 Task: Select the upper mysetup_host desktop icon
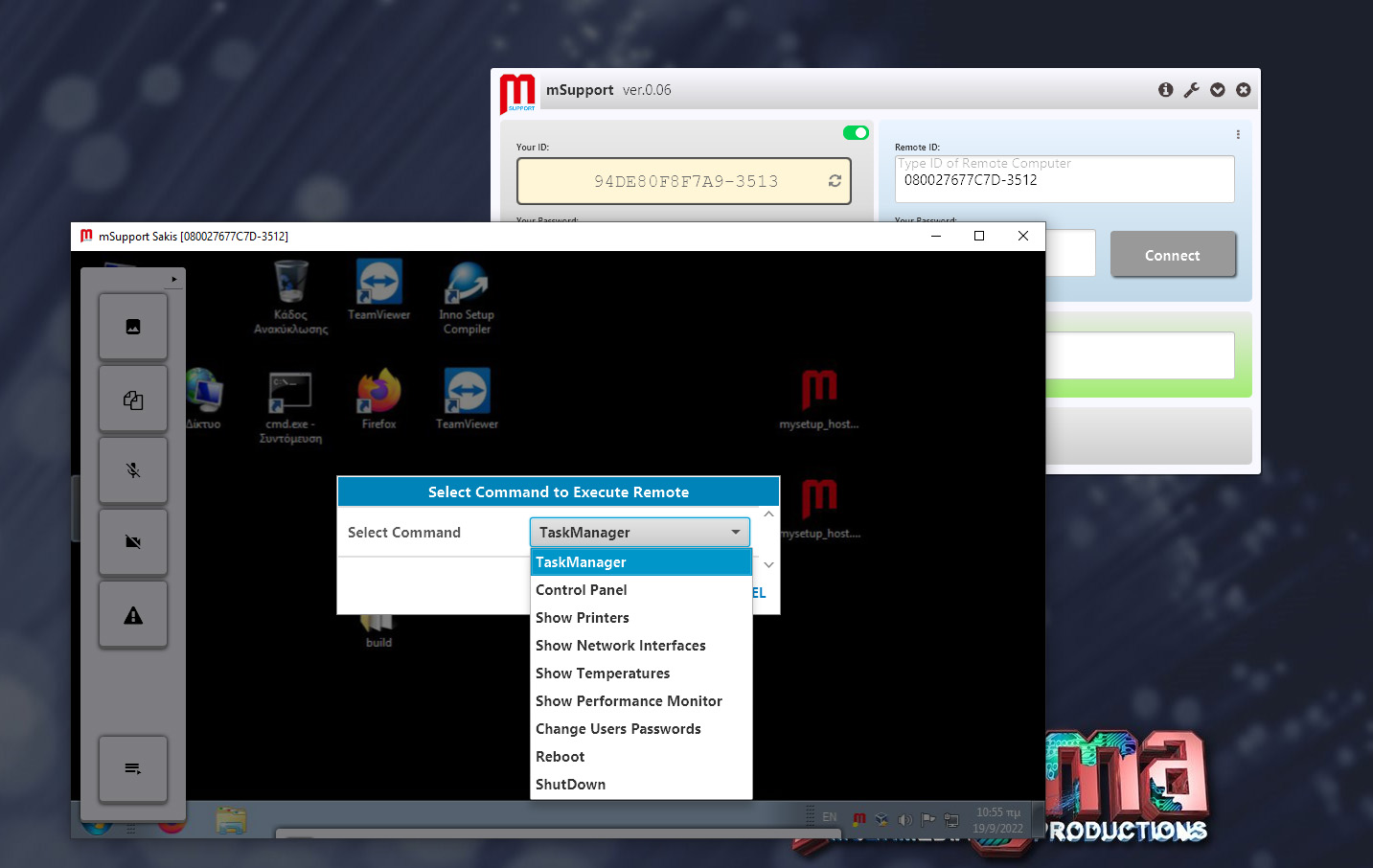[819, 400]
